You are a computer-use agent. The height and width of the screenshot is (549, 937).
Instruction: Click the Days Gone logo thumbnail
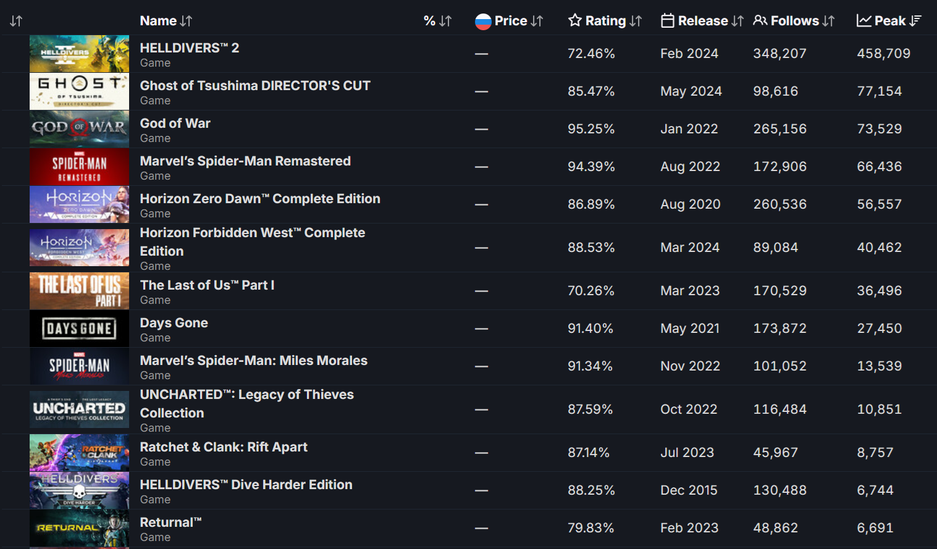(x=79, y=329)
